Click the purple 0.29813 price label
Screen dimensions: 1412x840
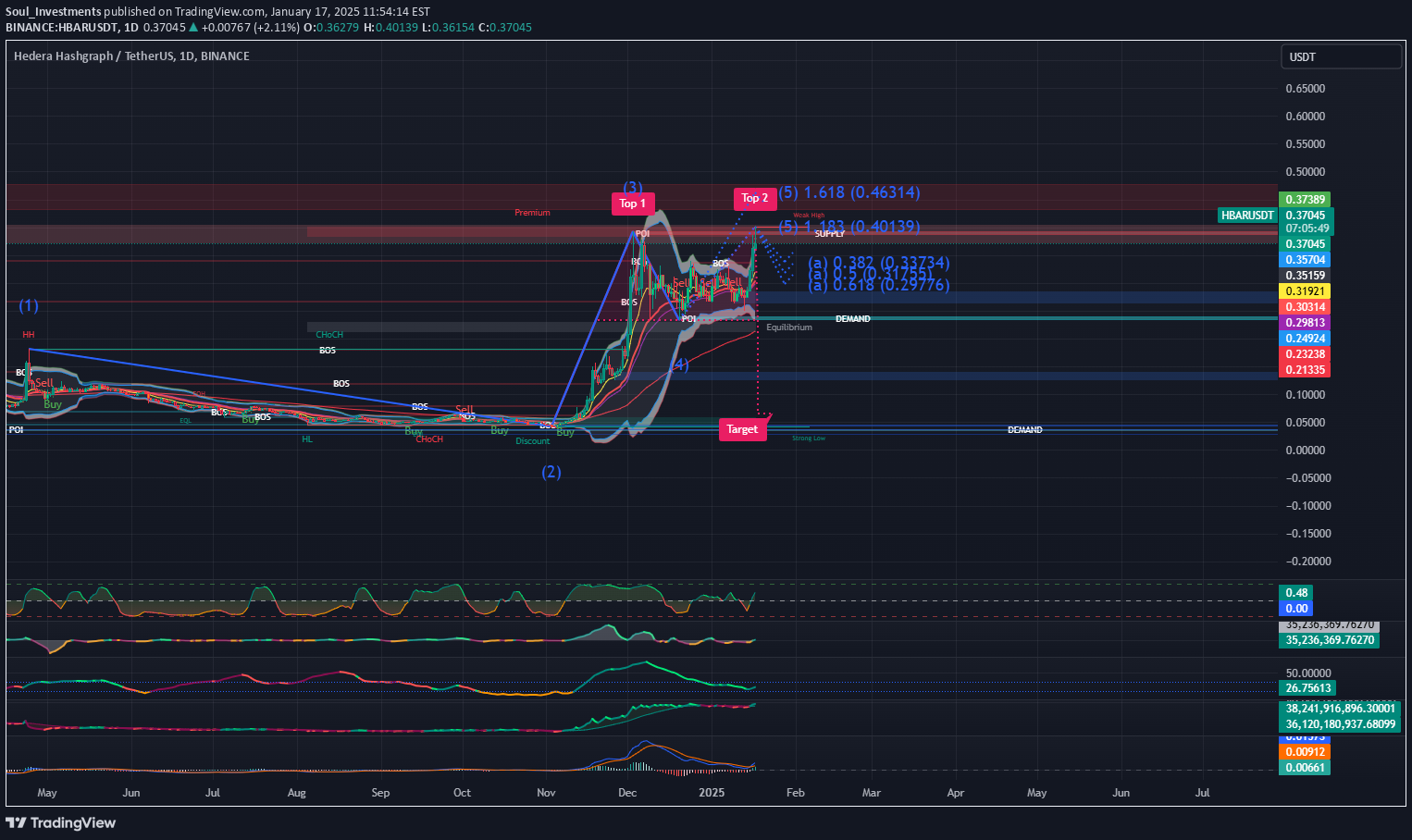[1305, 323]
